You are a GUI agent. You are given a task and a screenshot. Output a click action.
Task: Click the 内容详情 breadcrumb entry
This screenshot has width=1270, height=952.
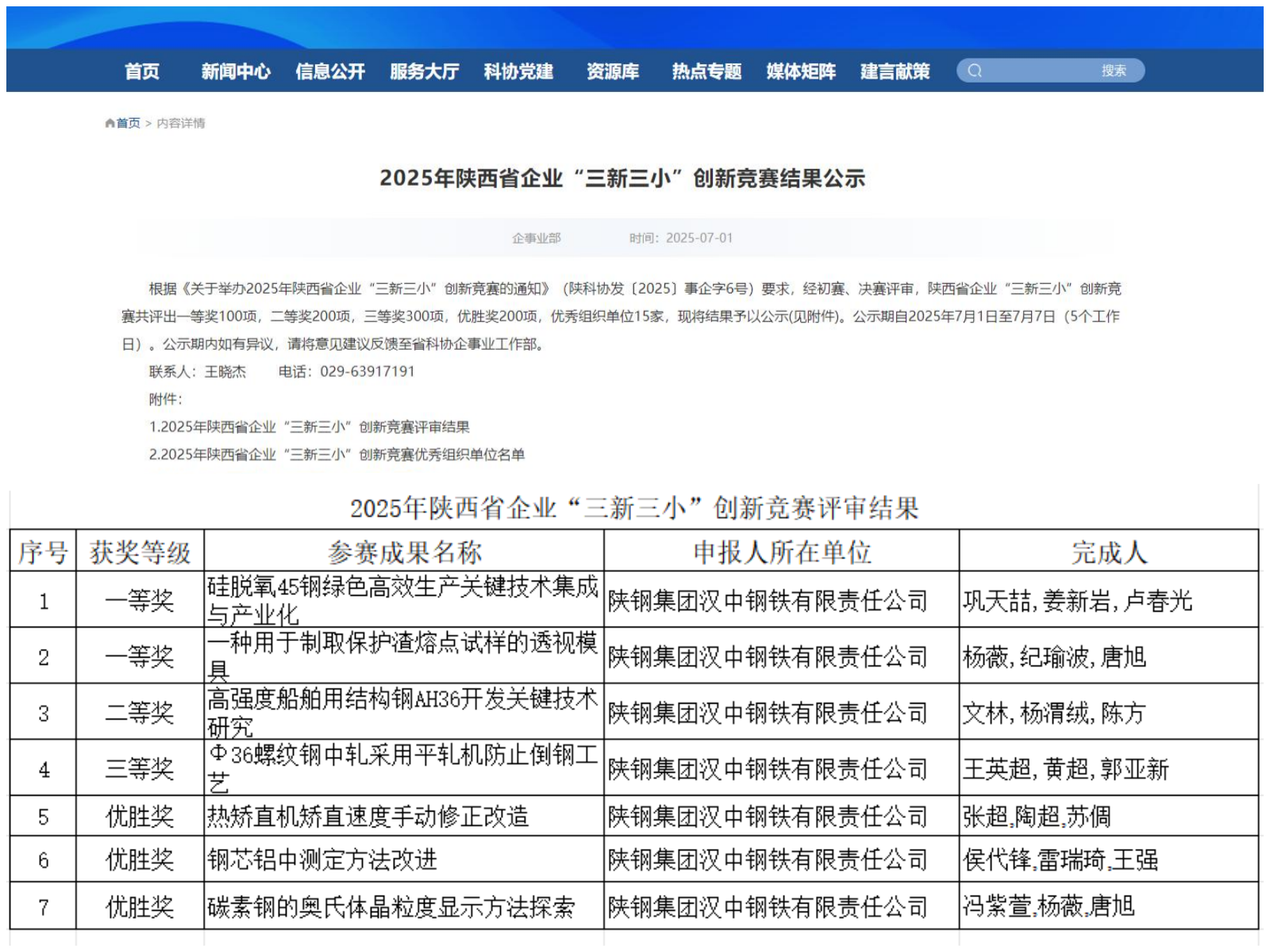(183, 123)
